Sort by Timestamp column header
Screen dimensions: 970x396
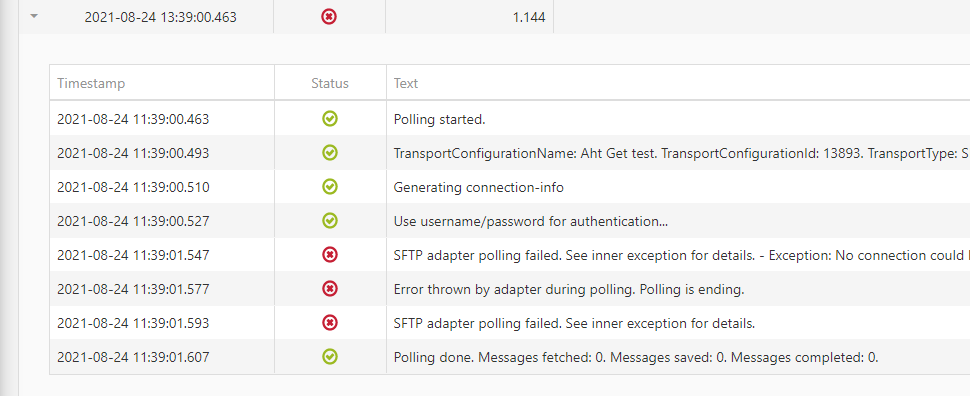(x=91, y=83)
